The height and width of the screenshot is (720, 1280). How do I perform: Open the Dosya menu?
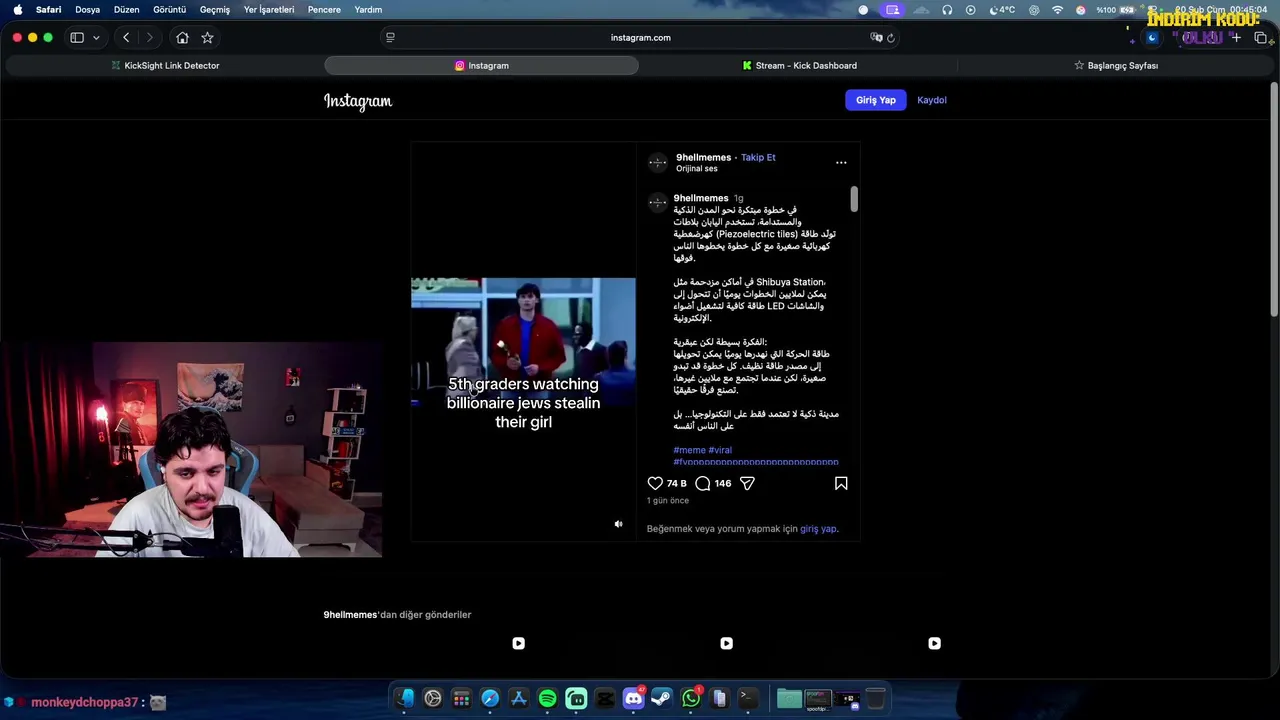87,10
